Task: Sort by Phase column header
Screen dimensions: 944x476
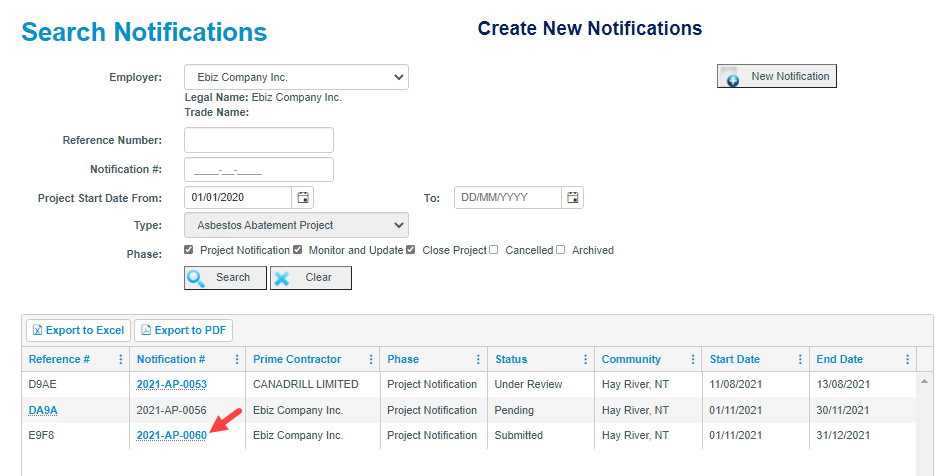Action: [x=403, y=359]
